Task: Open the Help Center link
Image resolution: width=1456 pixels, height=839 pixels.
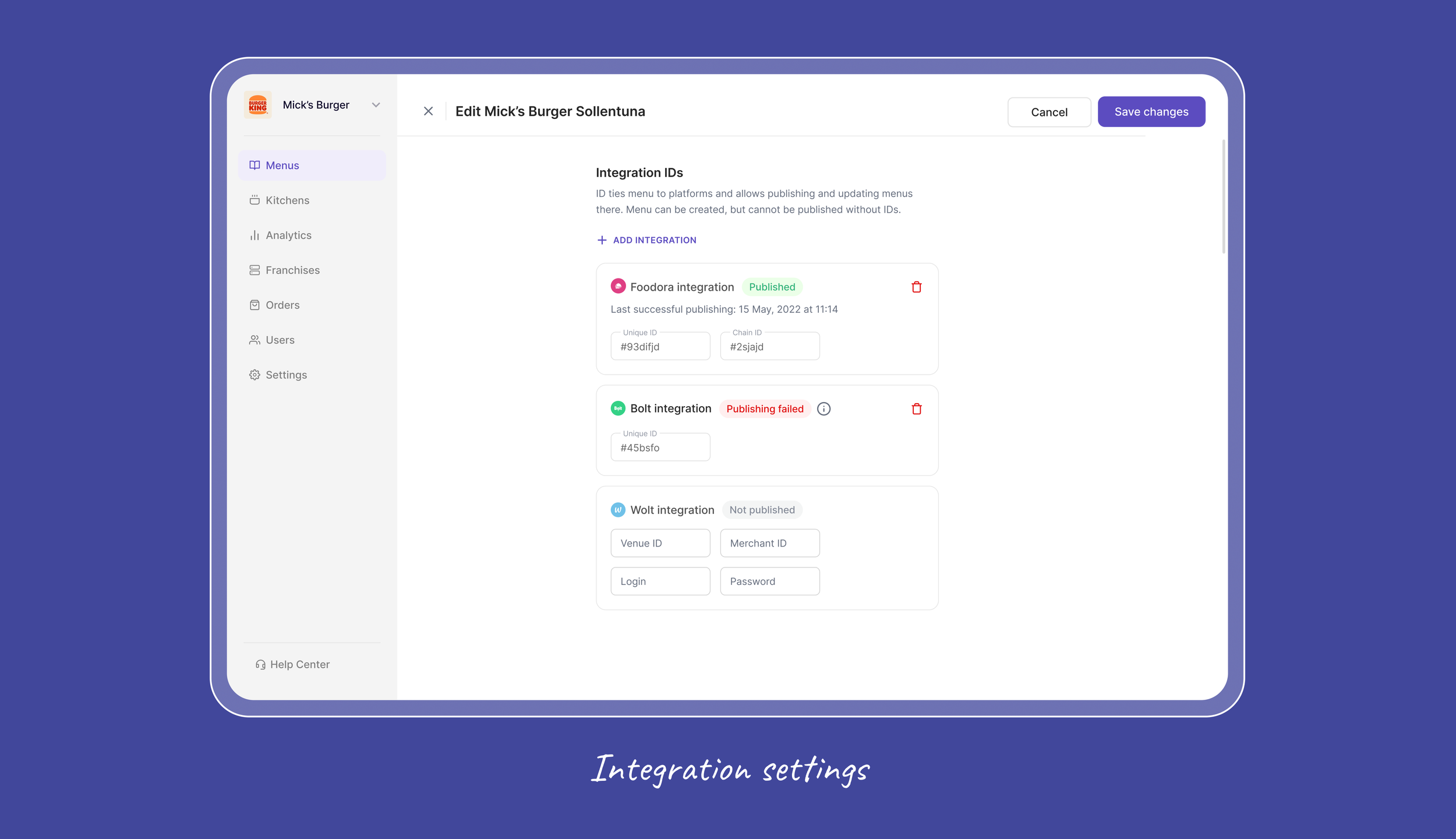Action: tap(300, 665)
